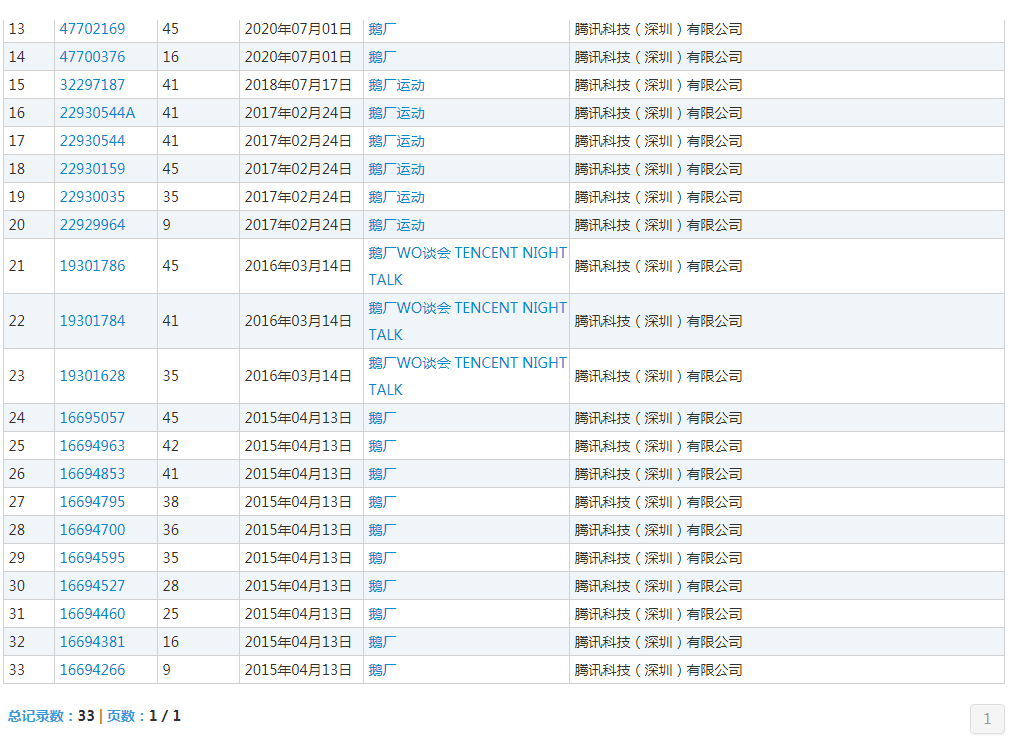Select date 2020年07月01日 in row 13
1010x739 pixels.
298,29
